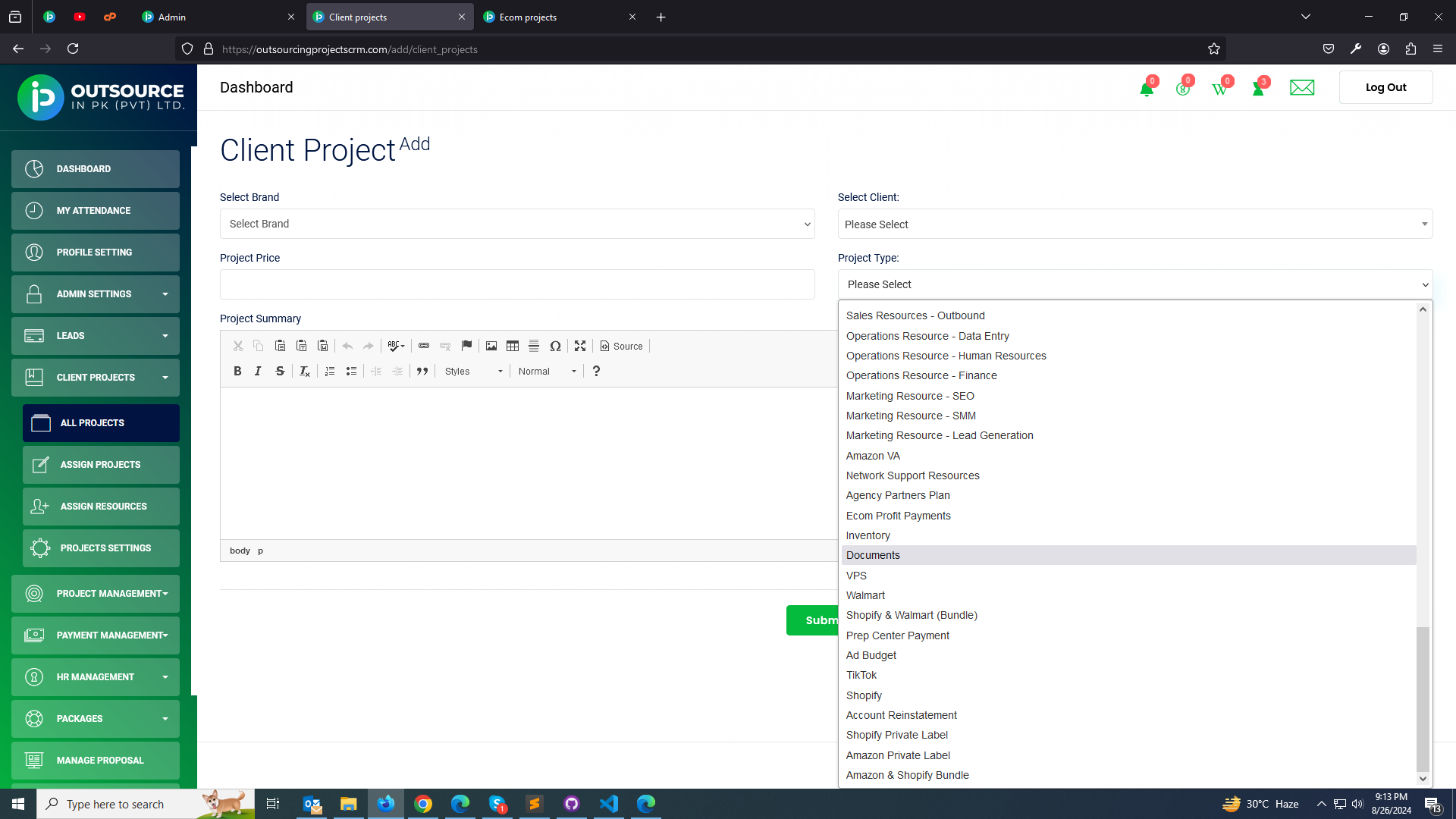Viewport: 1456px width, 819px height.
Task: Click the Strikethrough icon
Action: [x=280, y=371]
